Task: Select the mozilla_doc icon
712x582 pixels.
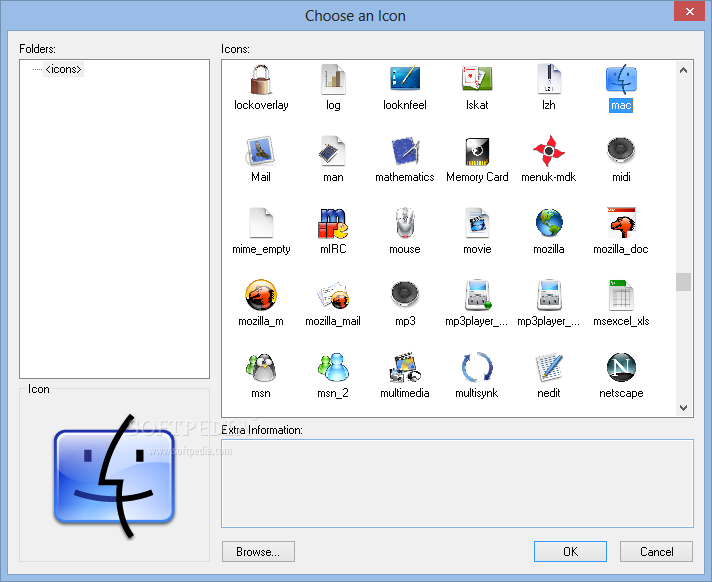Action: [621, 223]
